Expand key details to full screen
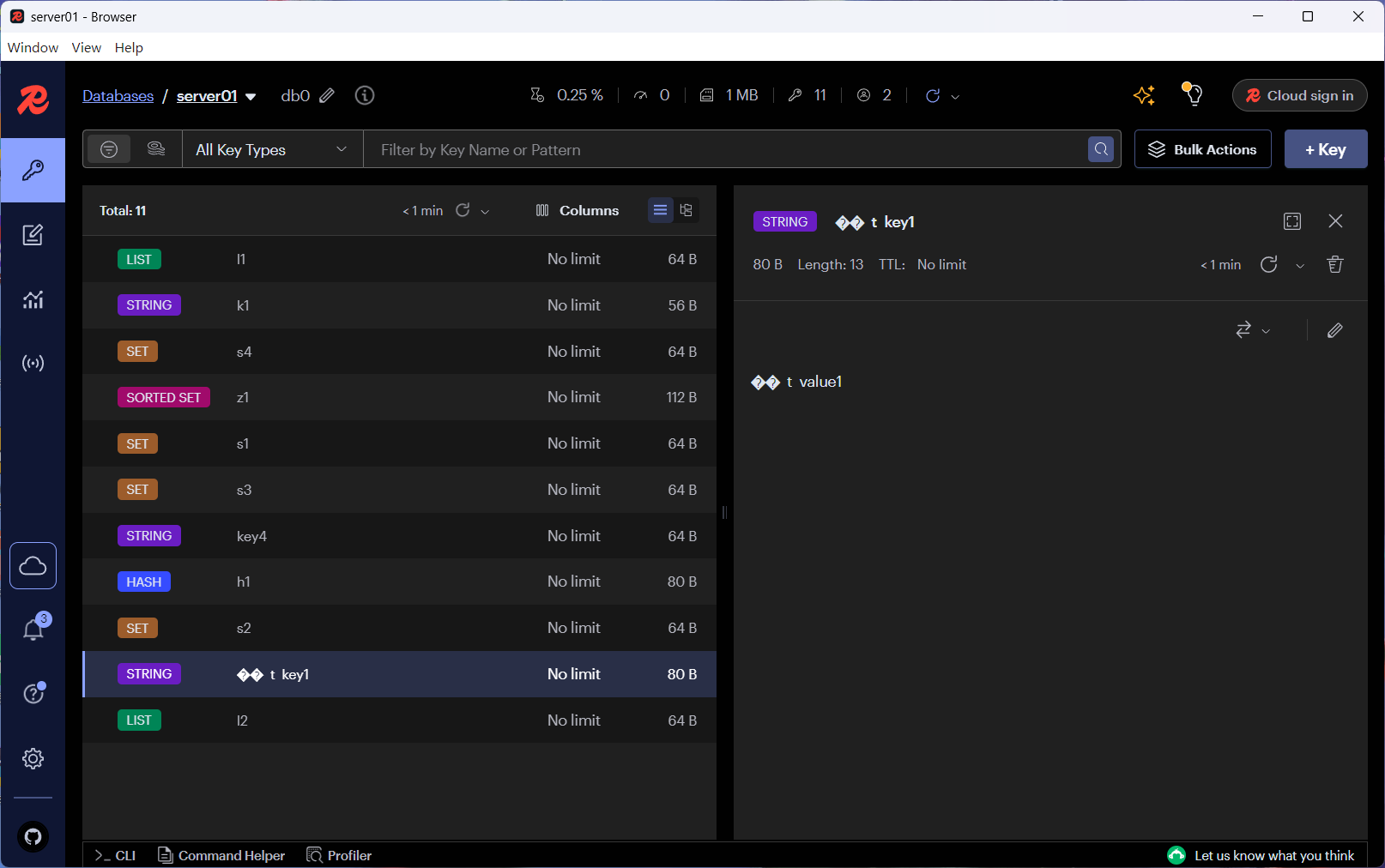 coord(1292,221)
